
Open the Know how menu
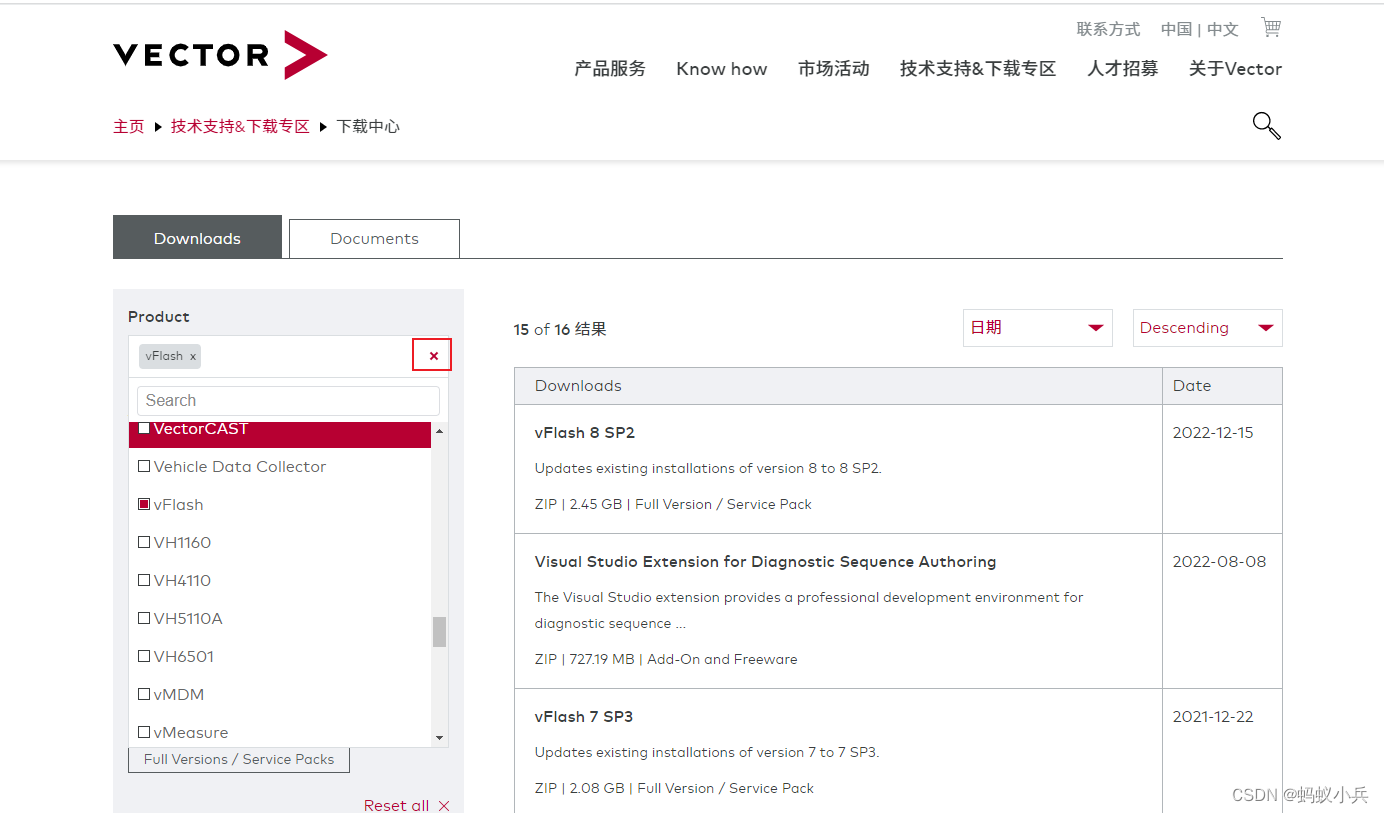[x=722, y=69]
